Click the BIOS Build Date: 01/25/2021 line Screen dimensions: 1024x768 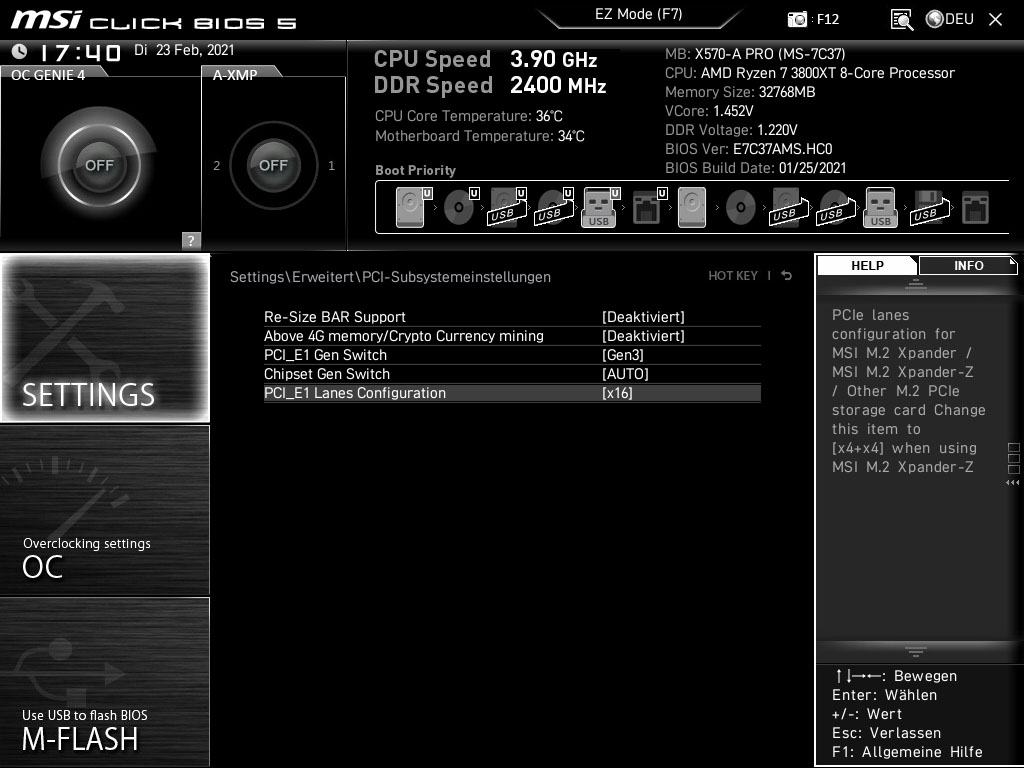pos(755,167)
